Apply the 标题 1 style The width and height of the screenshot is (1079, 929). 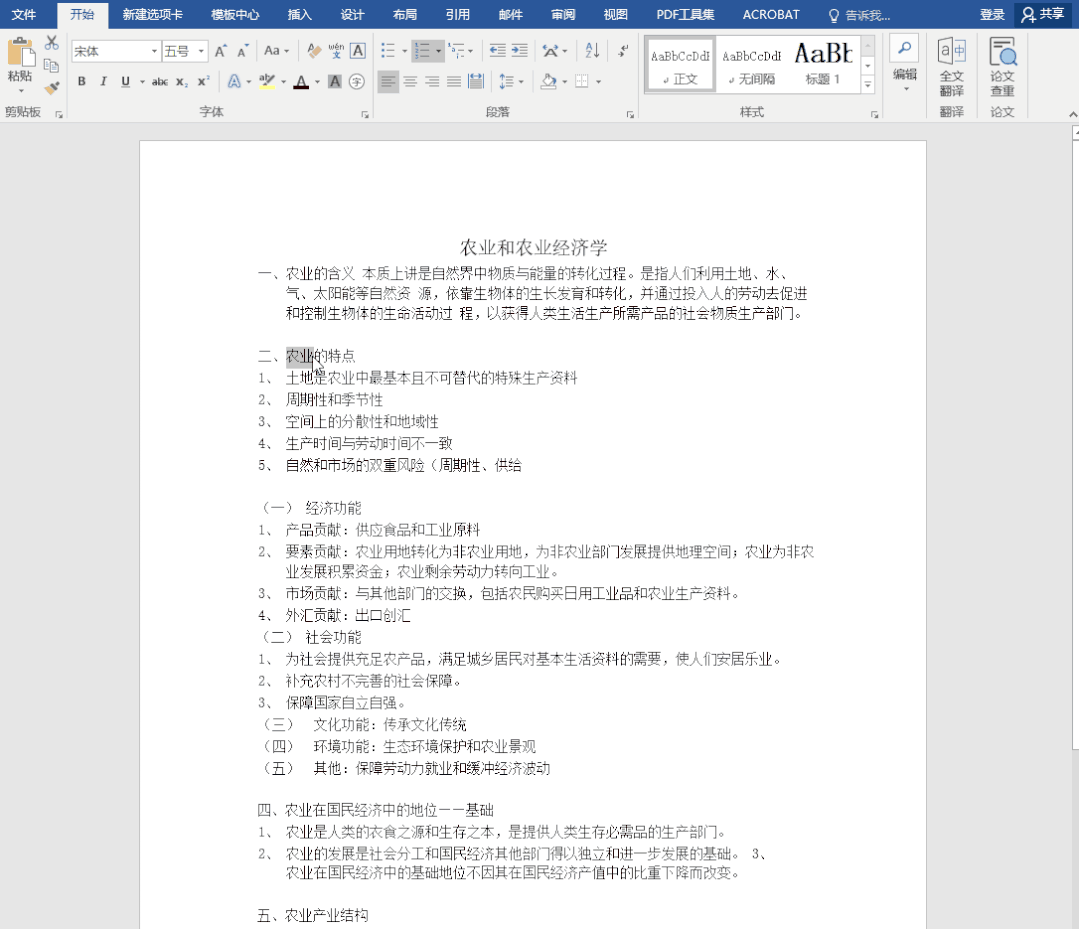(823, 65)
